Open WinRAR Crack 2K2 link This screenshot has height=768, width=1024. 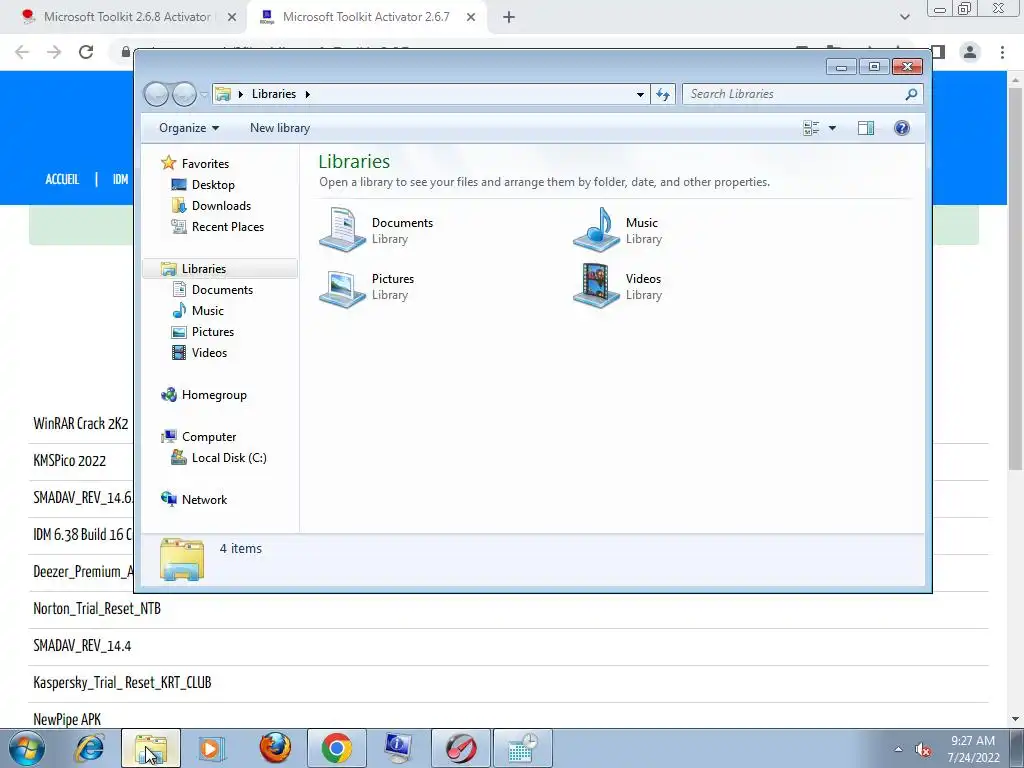pyautogui.click(x=81, y=424)
